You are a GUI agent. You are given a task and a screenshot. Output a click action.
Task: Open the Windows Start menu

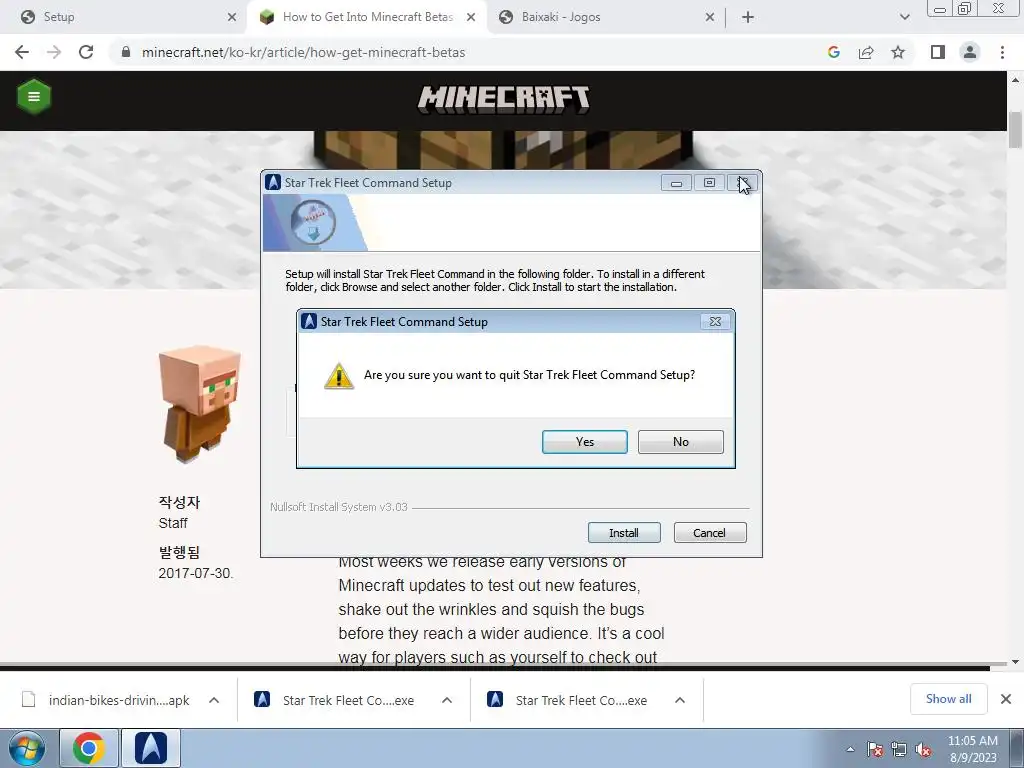[26, 748]
